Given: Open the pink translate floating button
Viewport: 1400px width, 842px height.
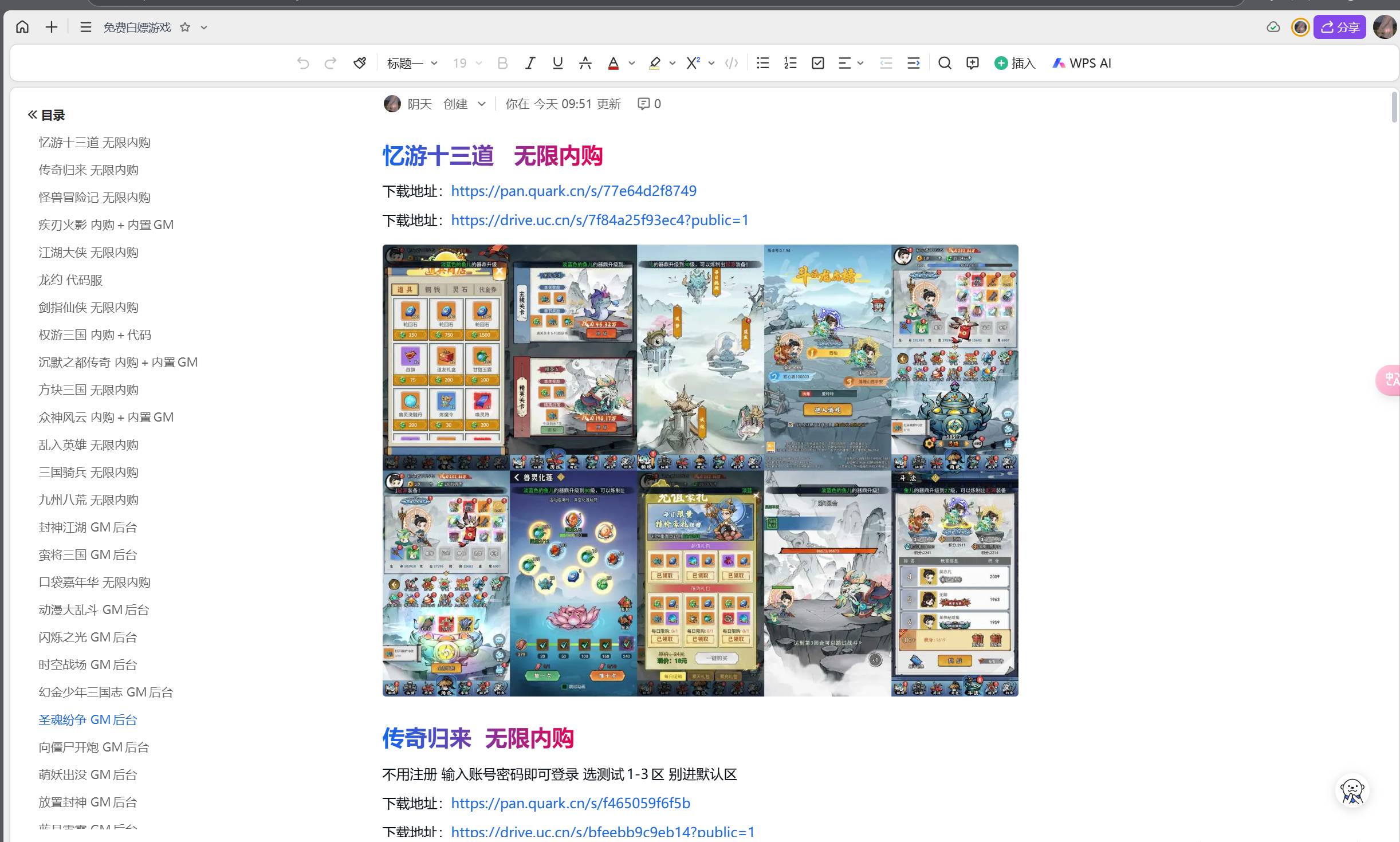Looking at the screenshot, I should point(1389,380).
